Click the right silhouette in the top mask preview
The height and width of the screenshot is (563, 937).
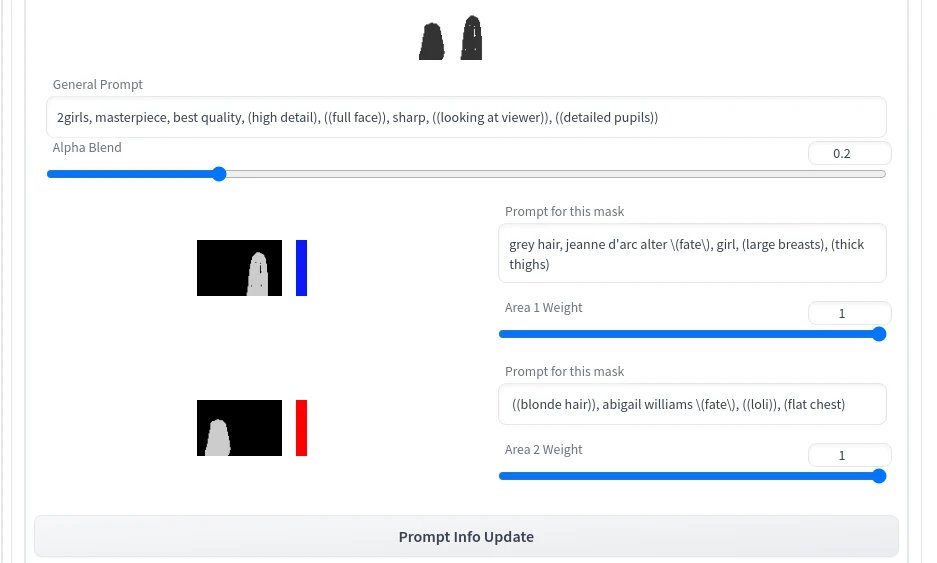point(471,40)
